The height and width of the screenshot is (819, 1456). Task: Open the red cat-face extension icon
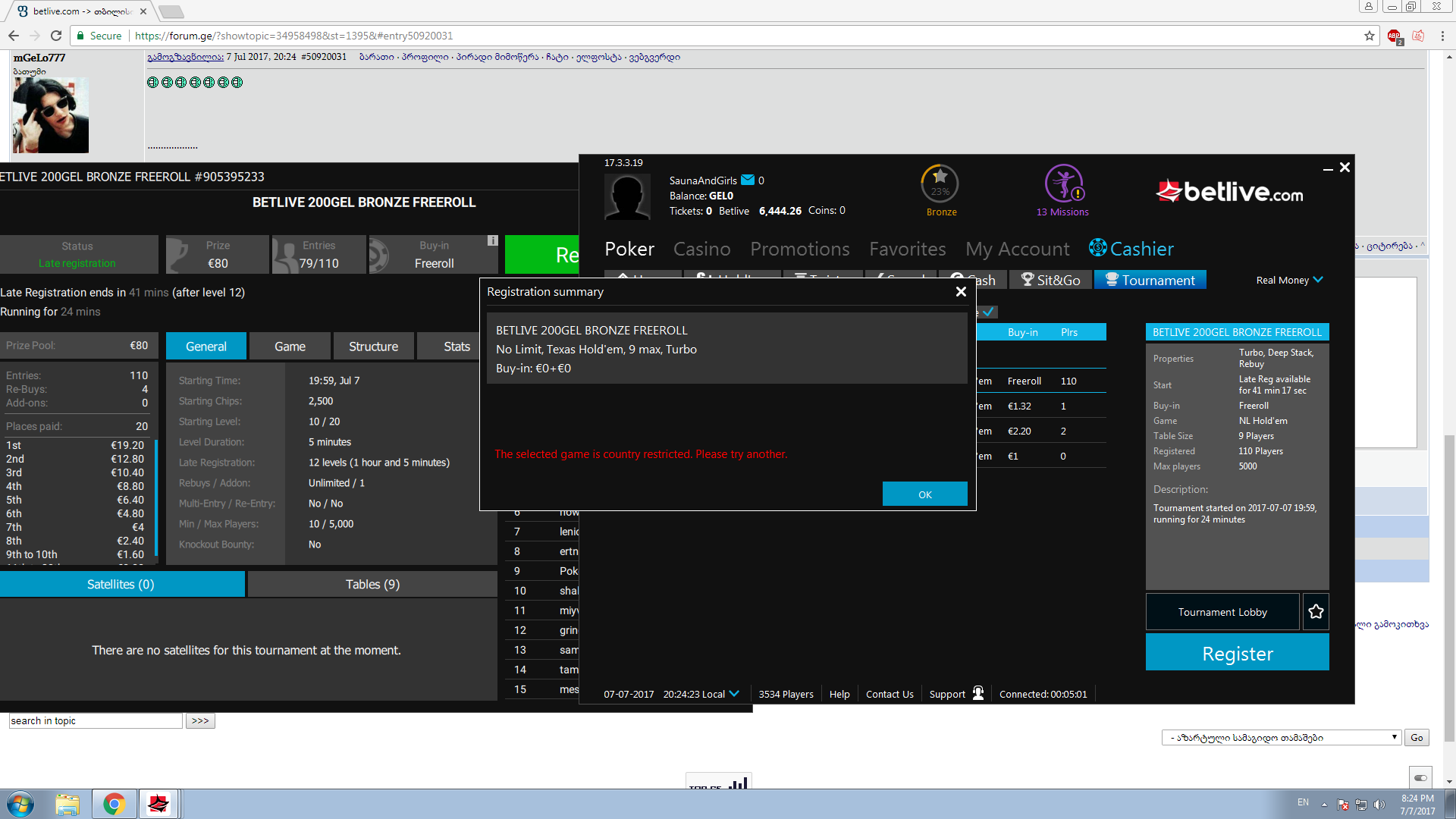click(1418, 36)
